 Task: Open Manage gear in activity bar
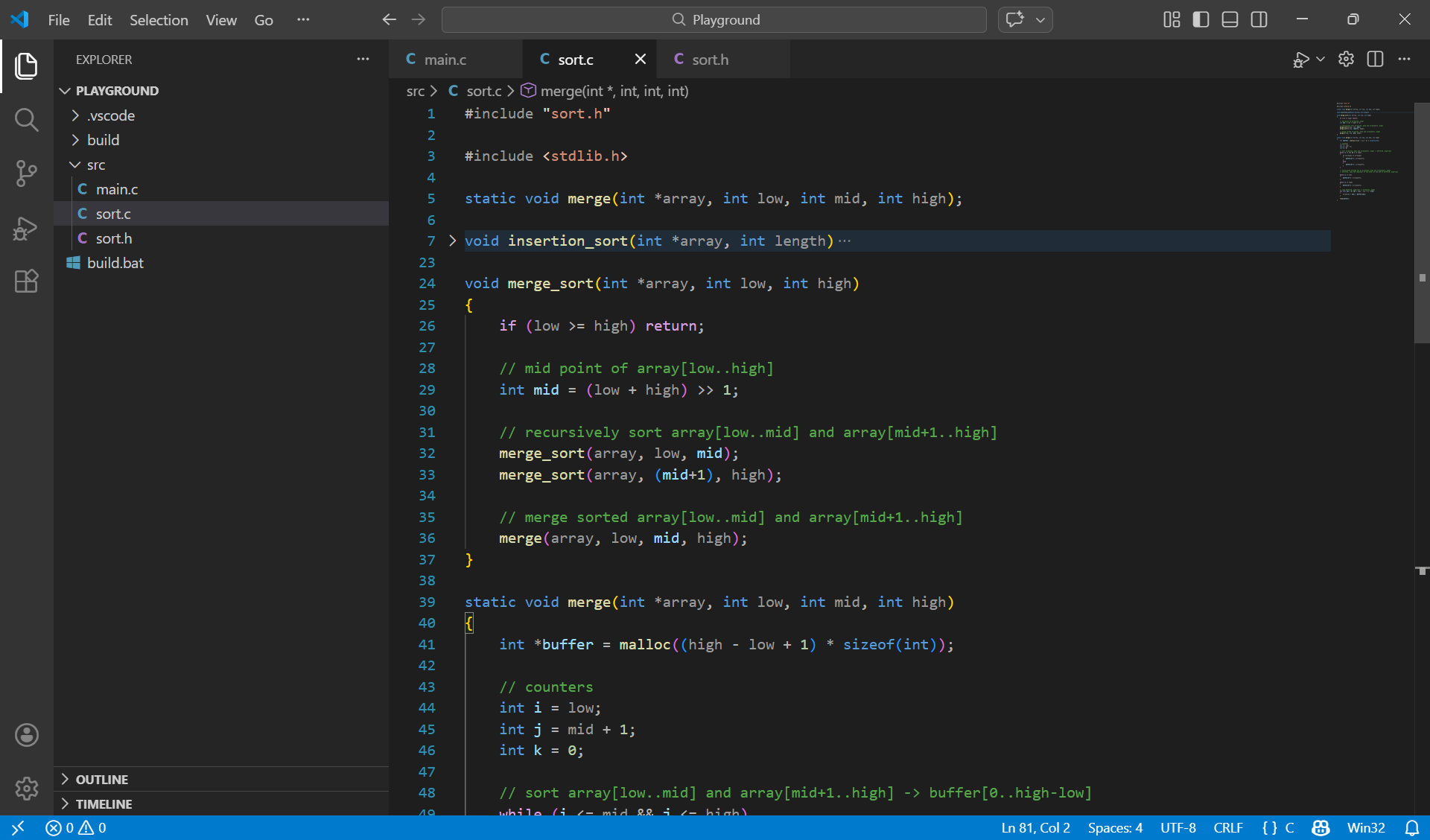26,788
